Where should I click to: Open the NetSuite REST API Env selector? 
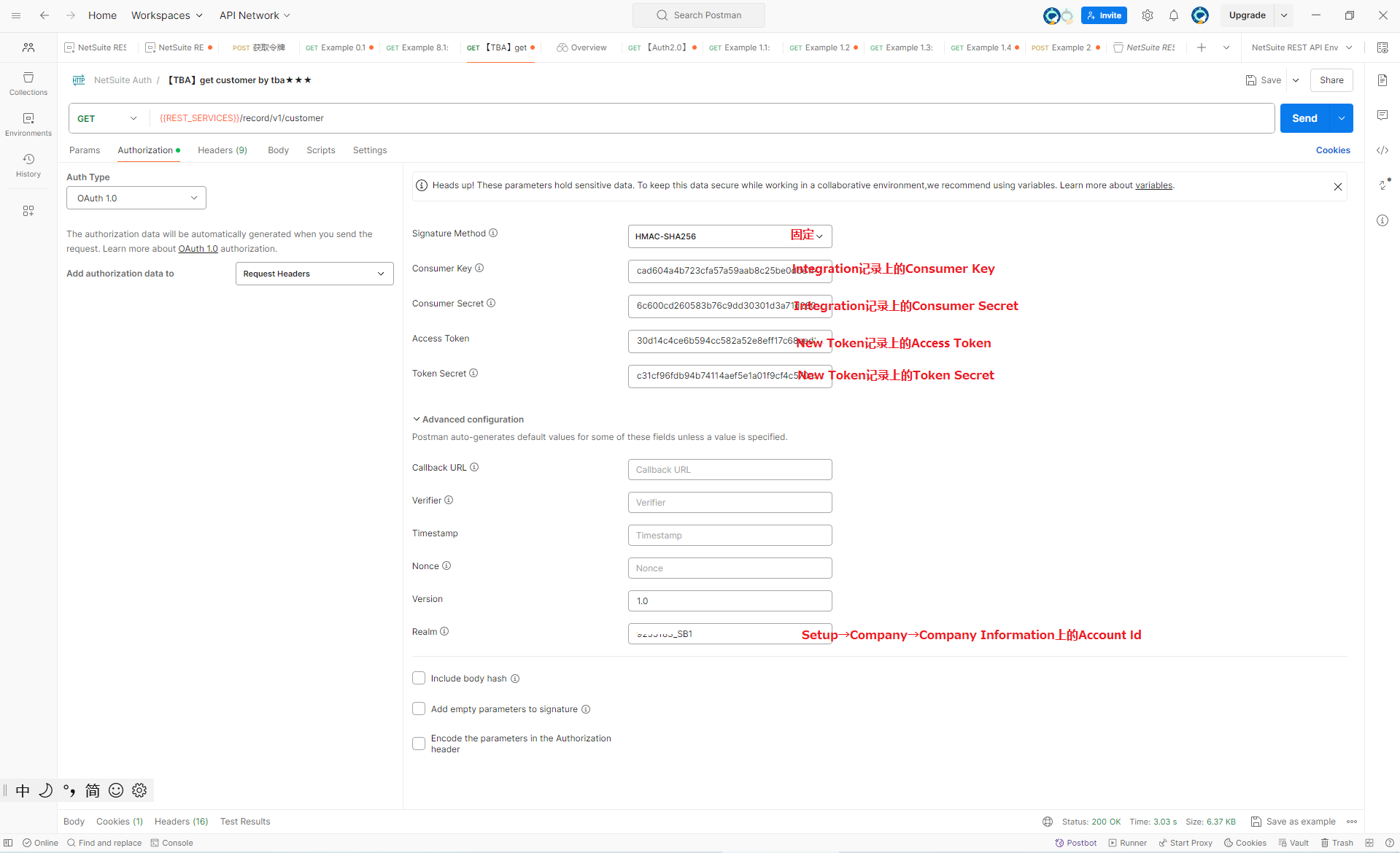tap(1302, 47)
